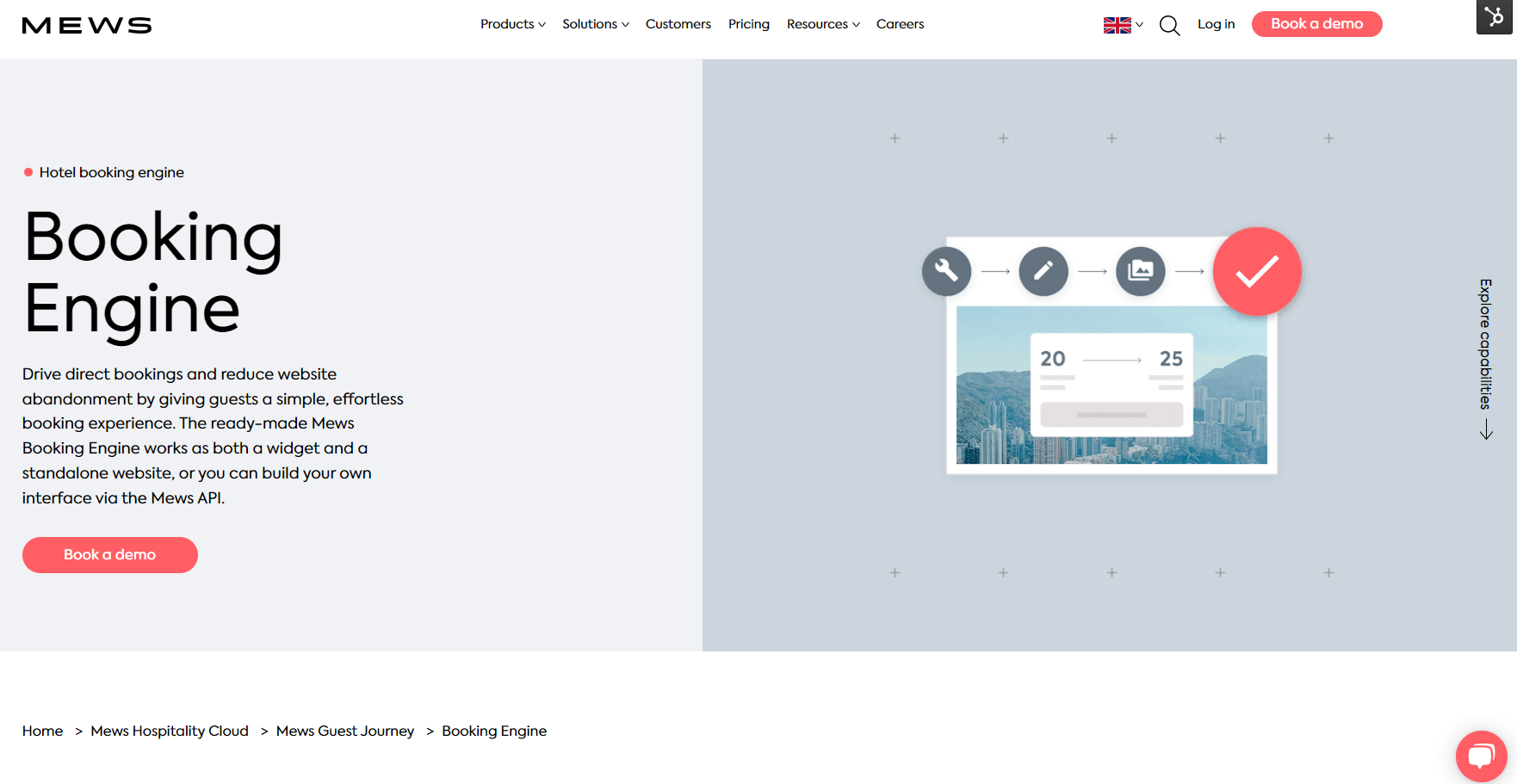Click the wrench step icon
1517x784 pixels.
[x=946, y=271]
